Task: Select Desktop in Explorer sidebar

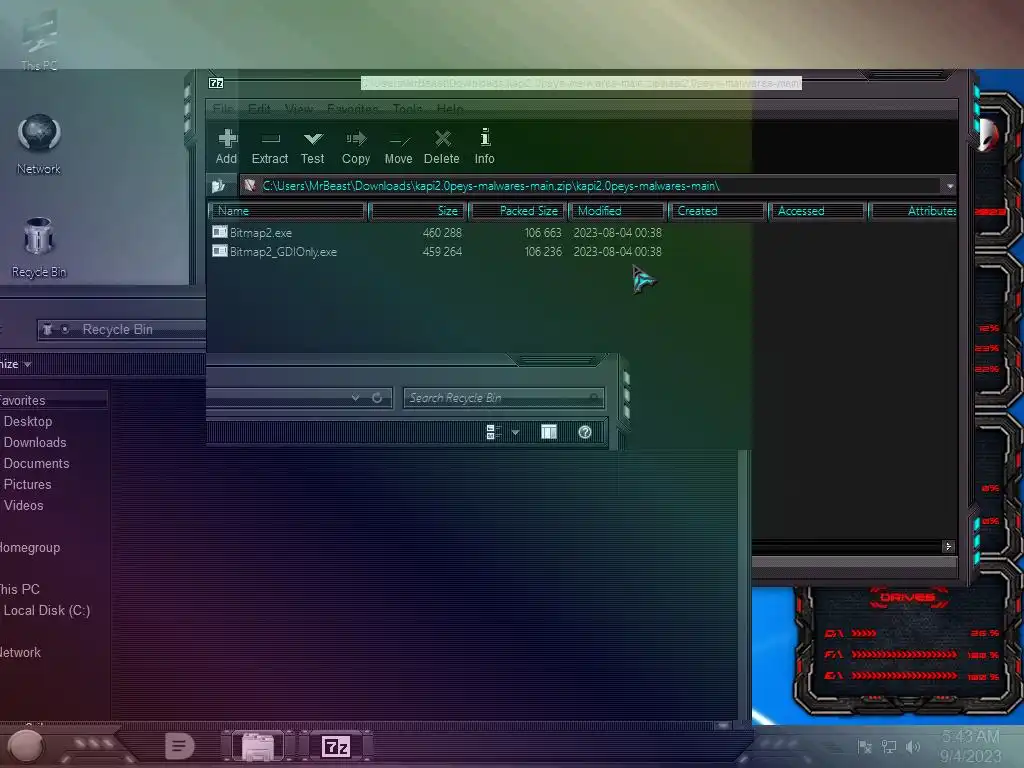Action: point(28,421)
